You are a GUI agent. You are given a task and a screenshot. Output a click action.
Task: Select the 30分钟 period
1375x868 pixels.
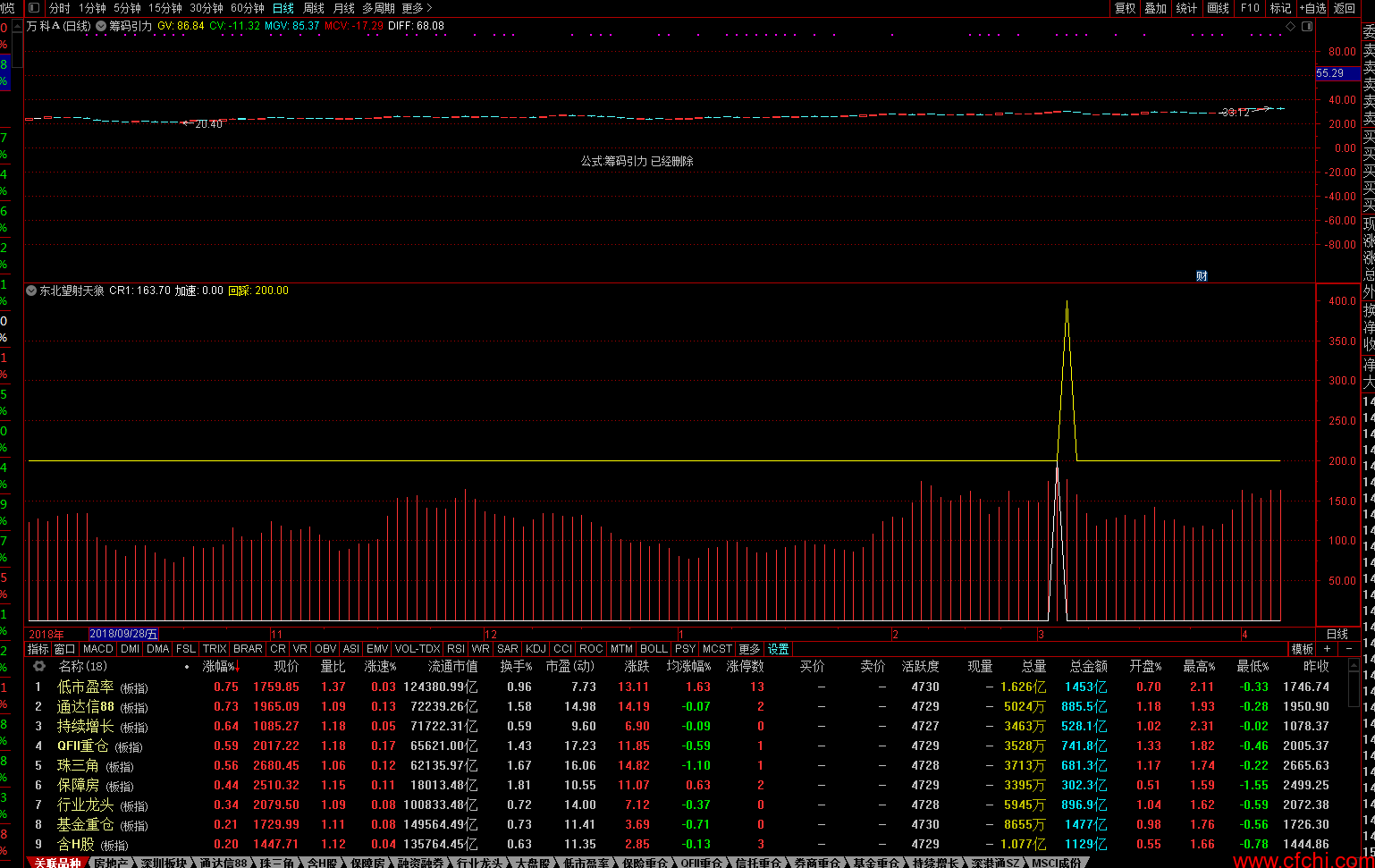point(207,8)
